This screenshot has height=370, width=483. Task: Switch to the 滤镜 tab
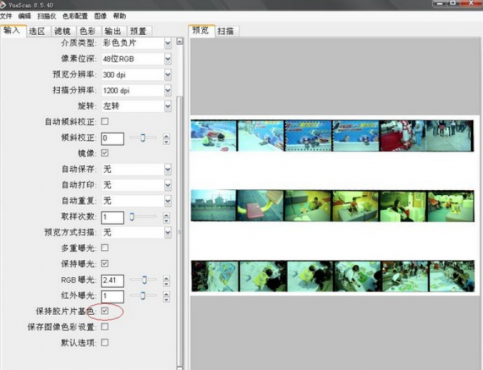[63, 31]
